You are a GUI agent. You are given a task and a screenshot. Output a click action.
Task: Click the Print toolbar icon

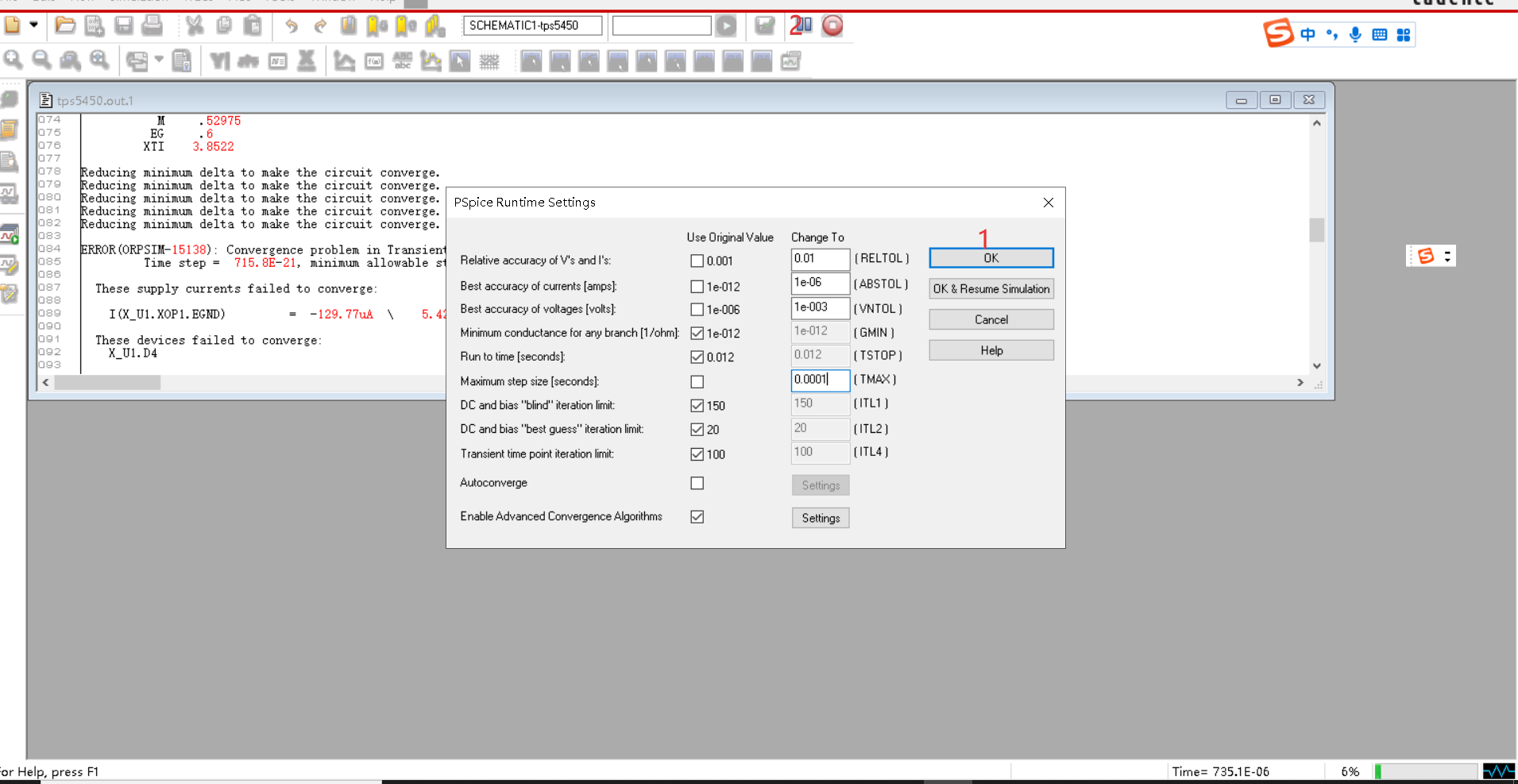tap(152, 25)
